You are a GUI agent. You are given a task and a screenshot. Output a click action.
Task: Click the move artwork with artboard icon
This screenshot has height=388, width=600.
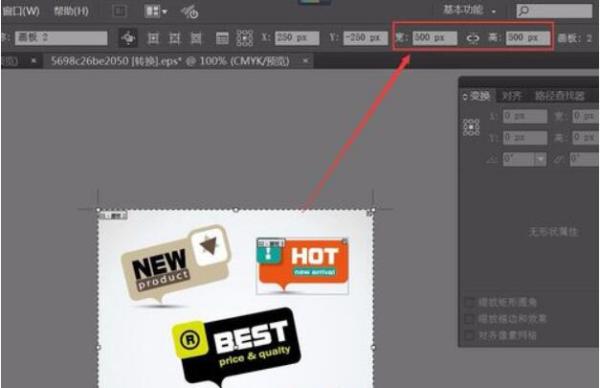click(x=128, y=38)
